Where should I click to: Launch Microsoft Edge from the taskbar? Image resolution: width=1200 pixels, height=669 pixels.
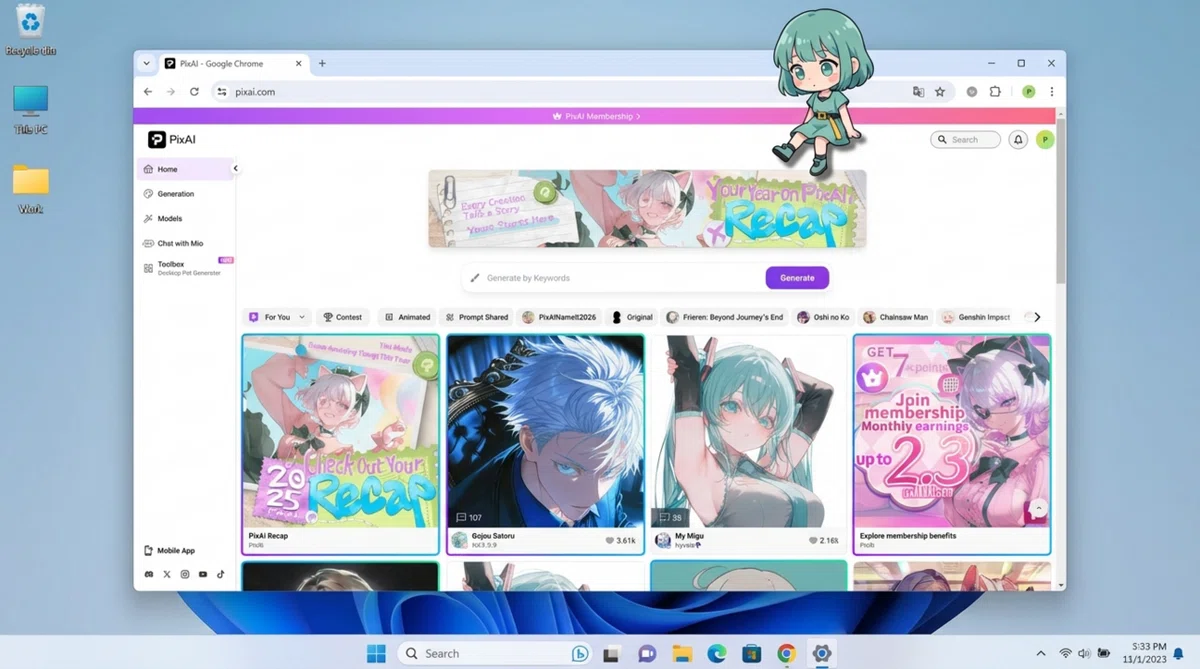[717, 653]
